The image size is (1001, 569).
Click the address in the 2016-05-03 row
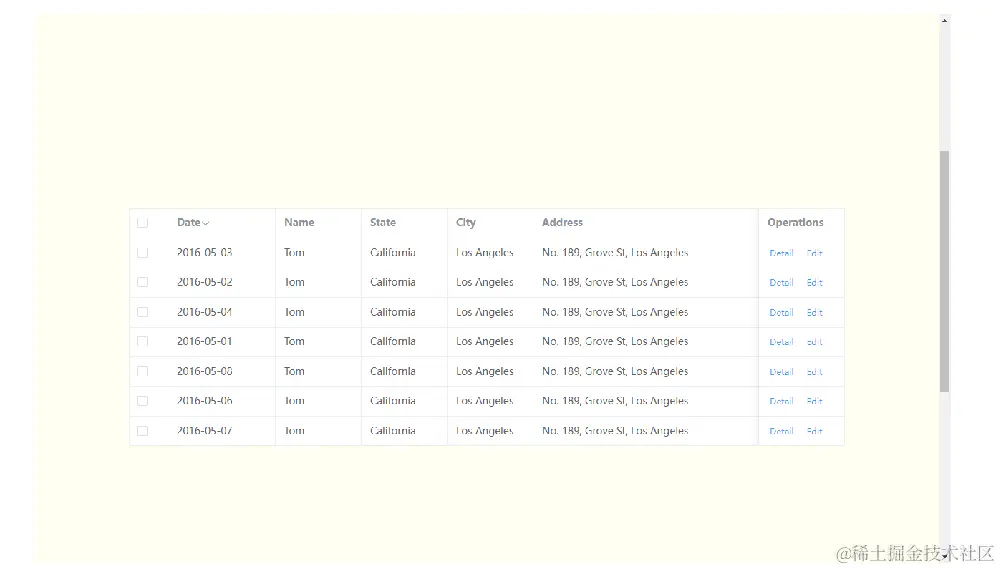coord(615,252)
